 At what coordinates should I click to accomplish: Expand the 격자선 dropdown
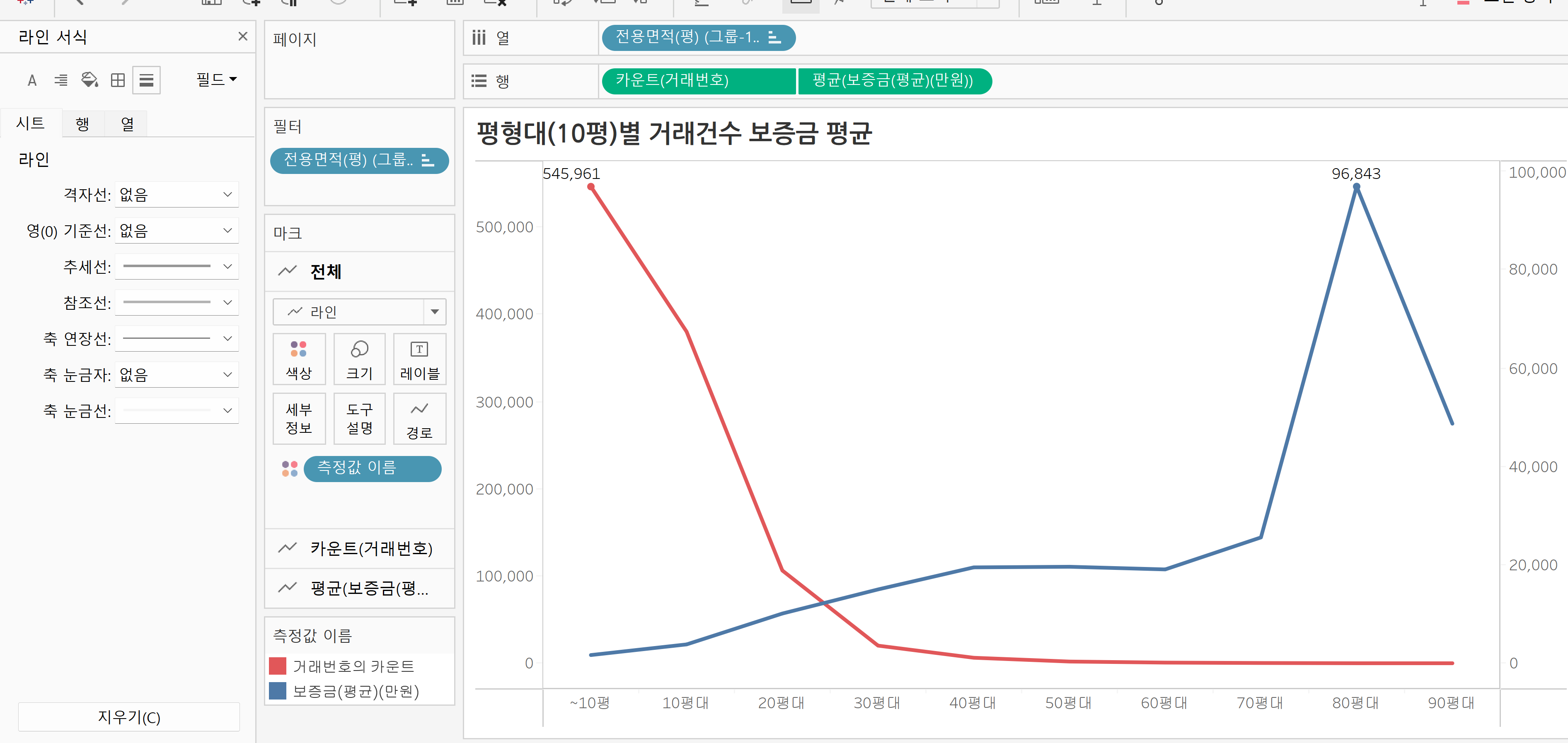pyautogui.click(x=177, y=195)
